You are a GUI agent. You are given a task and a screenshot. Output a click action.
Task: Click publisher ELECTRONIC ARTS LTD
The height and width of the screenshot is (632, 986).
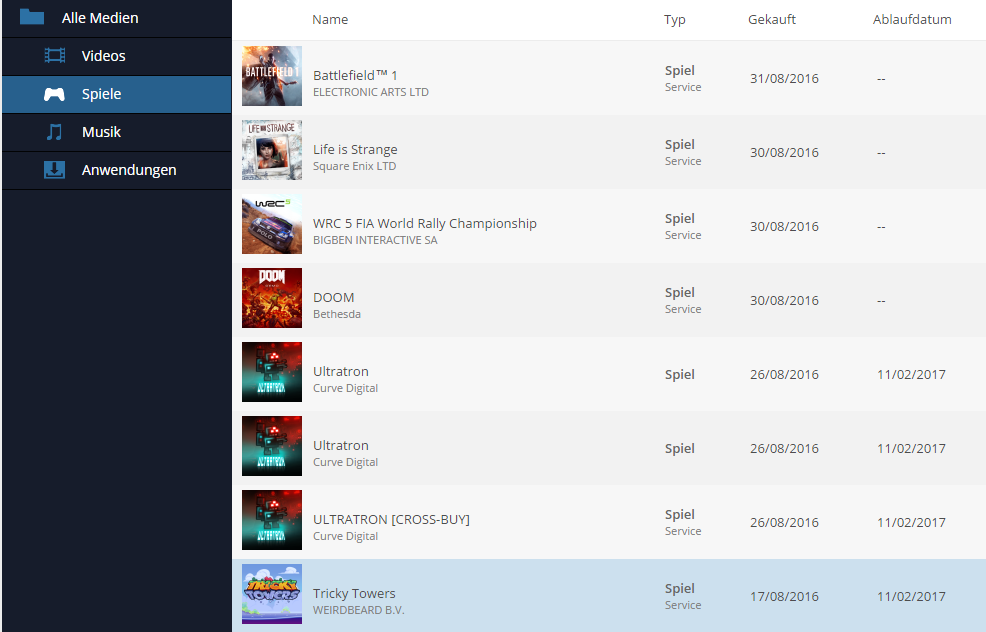pyautogui.click(x=371, y=92)
